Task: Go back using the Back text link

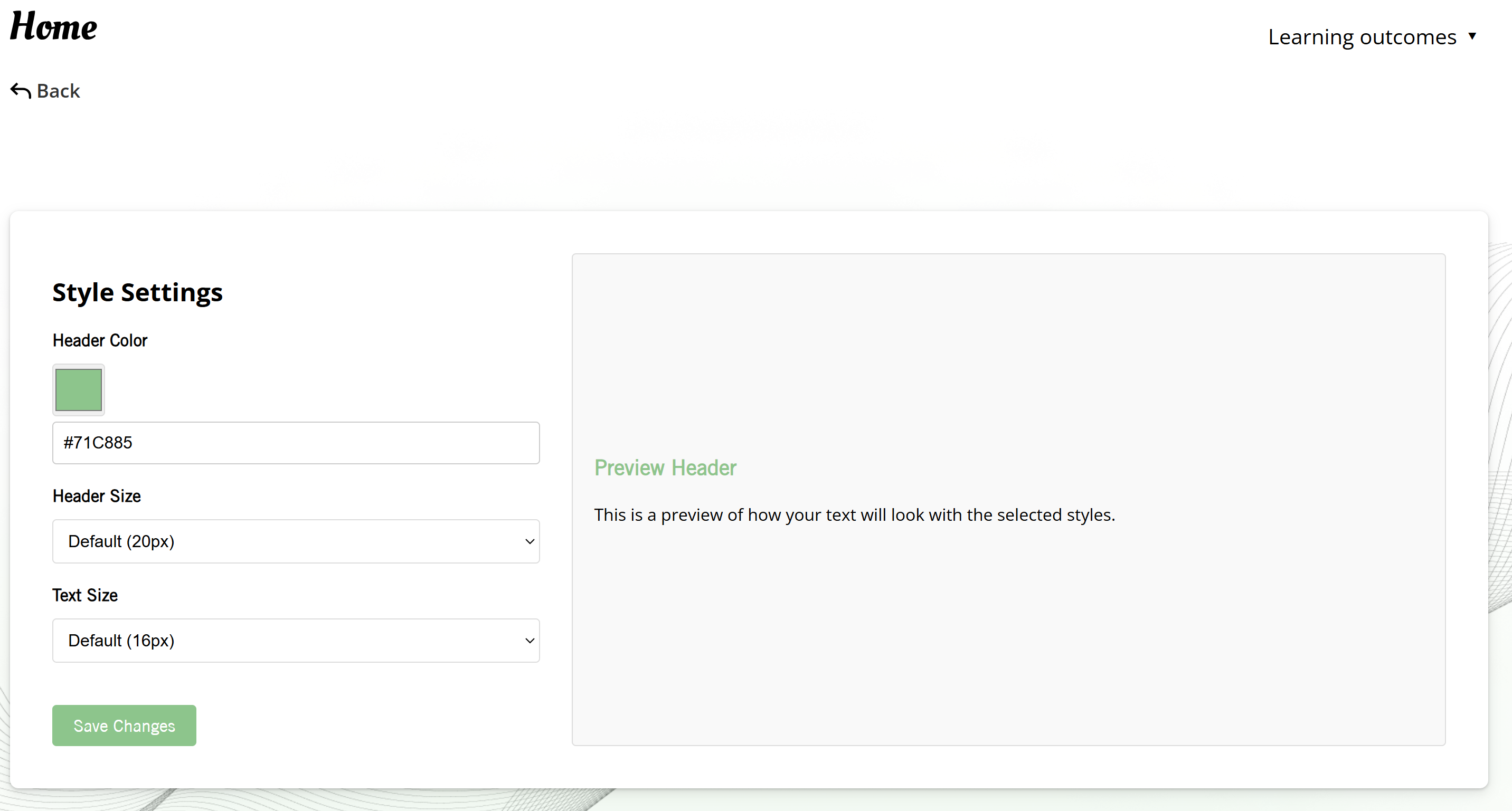Action: [x=58, y=91]
